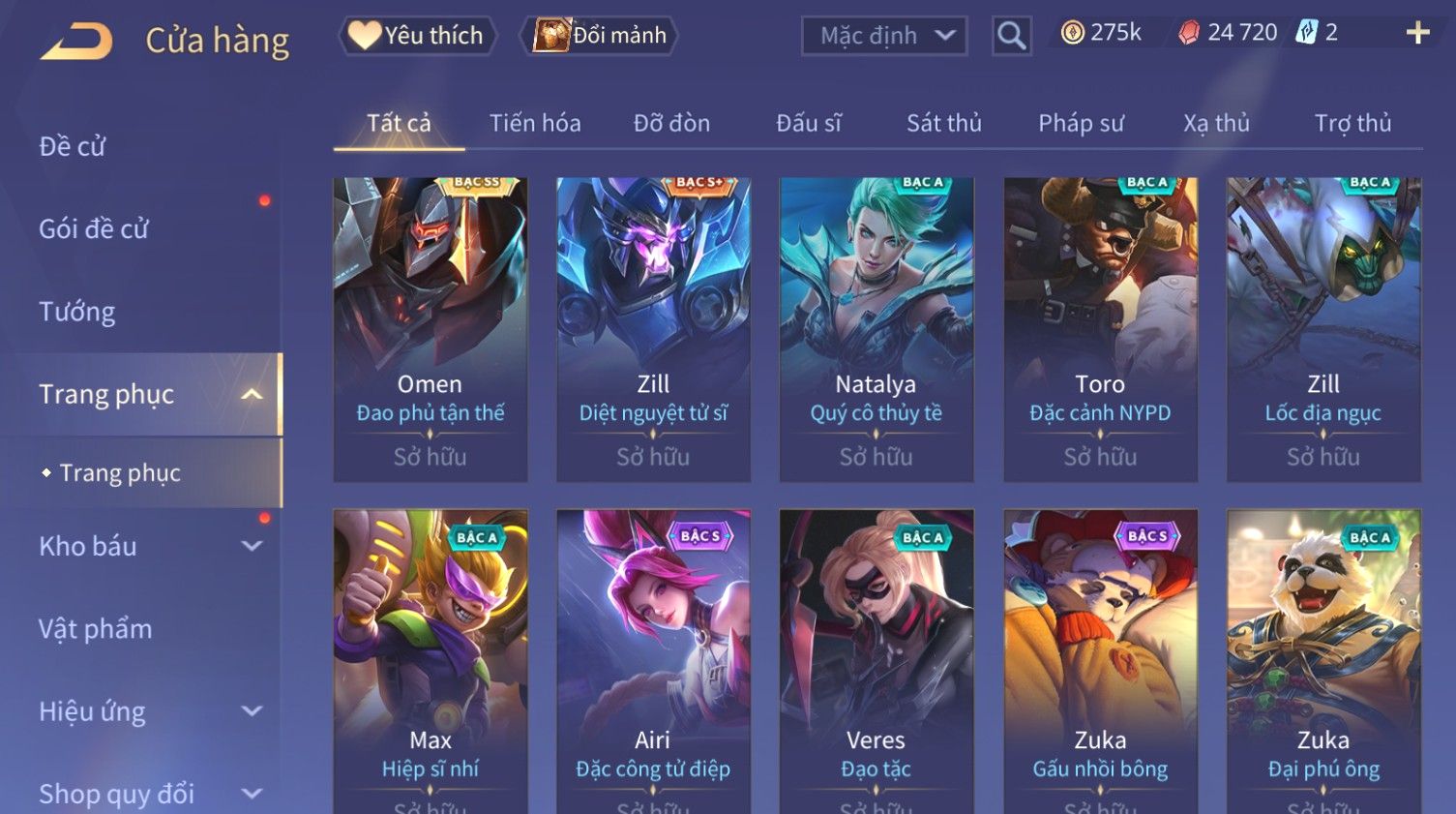Viewport: 1456px width, 814px height.
Task: Expand the Kho báu sidebar section
Action: (x=252, y=546)
